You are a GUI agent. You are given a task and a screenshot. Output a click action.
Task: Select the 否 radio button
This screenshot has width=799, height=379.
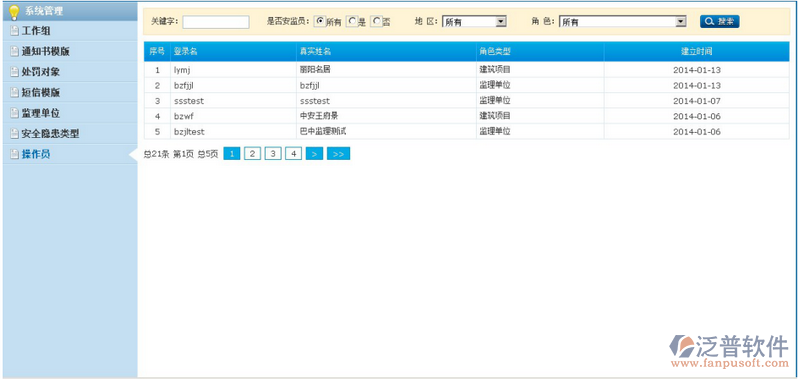pos(376,21)
